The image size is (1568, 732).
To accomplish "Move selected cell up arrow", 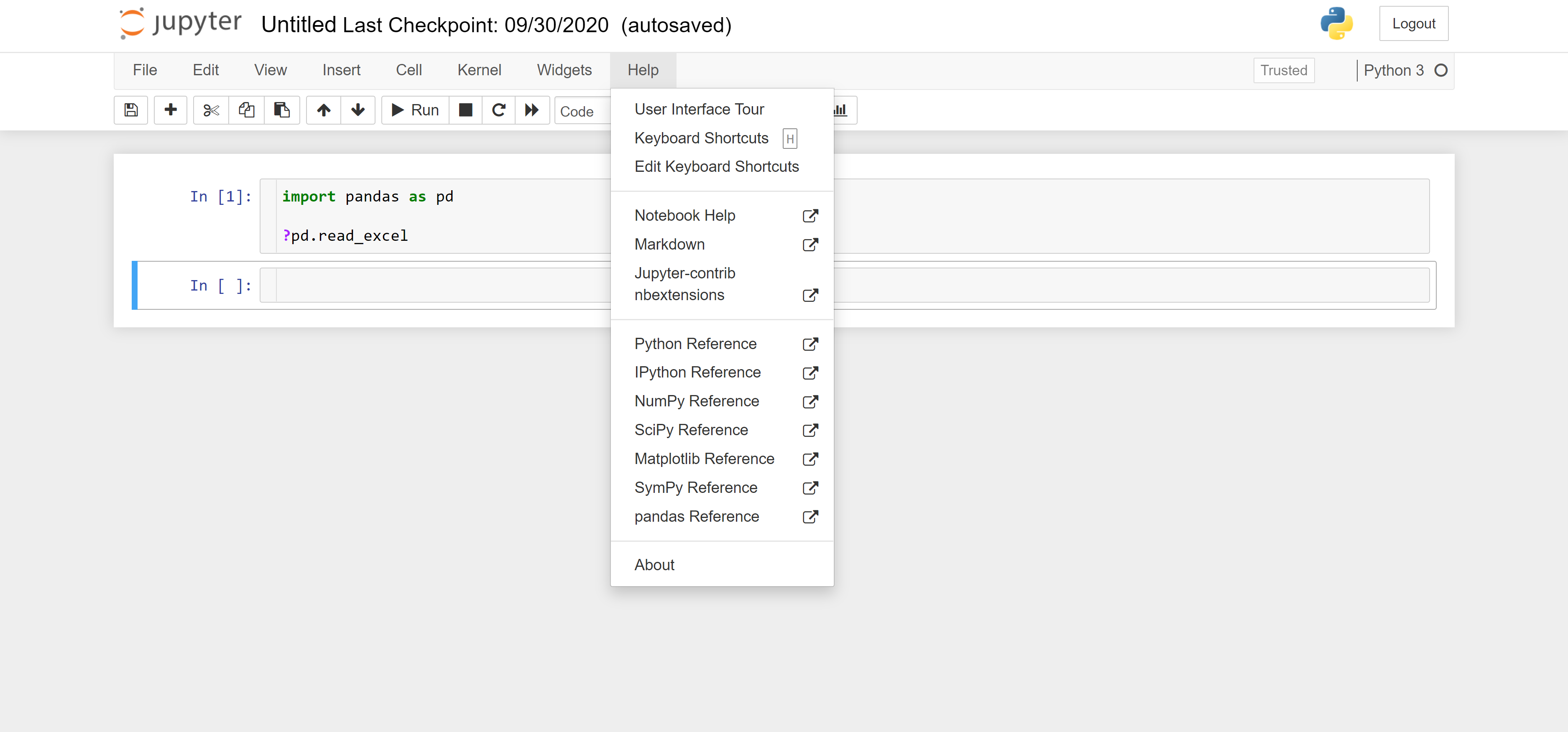I will pos(324,110).
